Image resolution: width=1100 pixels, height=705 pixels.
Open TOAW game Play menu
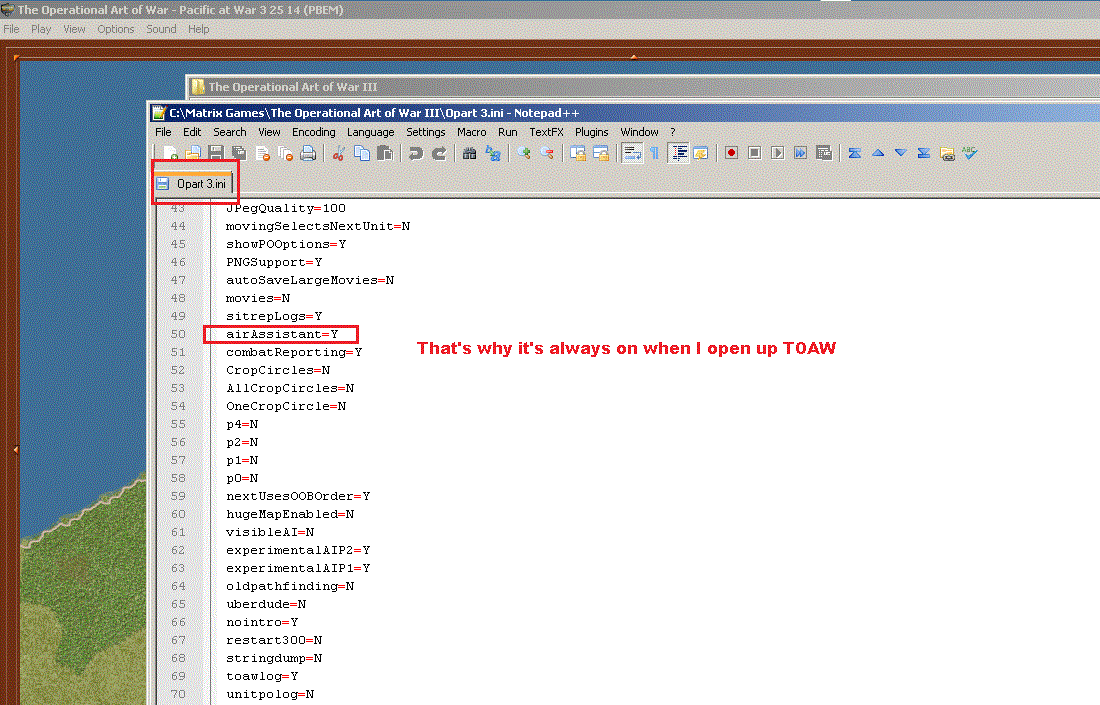click(41, 29)
